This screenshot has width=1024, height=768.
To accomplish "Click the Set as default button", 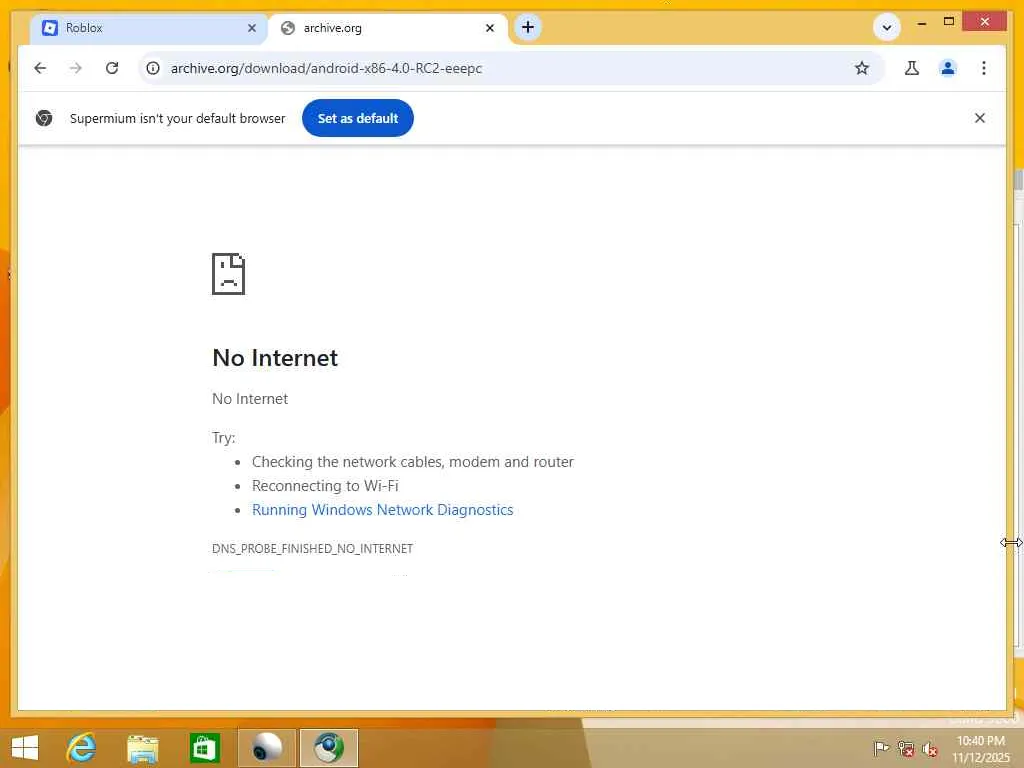I will coord(357,118).
